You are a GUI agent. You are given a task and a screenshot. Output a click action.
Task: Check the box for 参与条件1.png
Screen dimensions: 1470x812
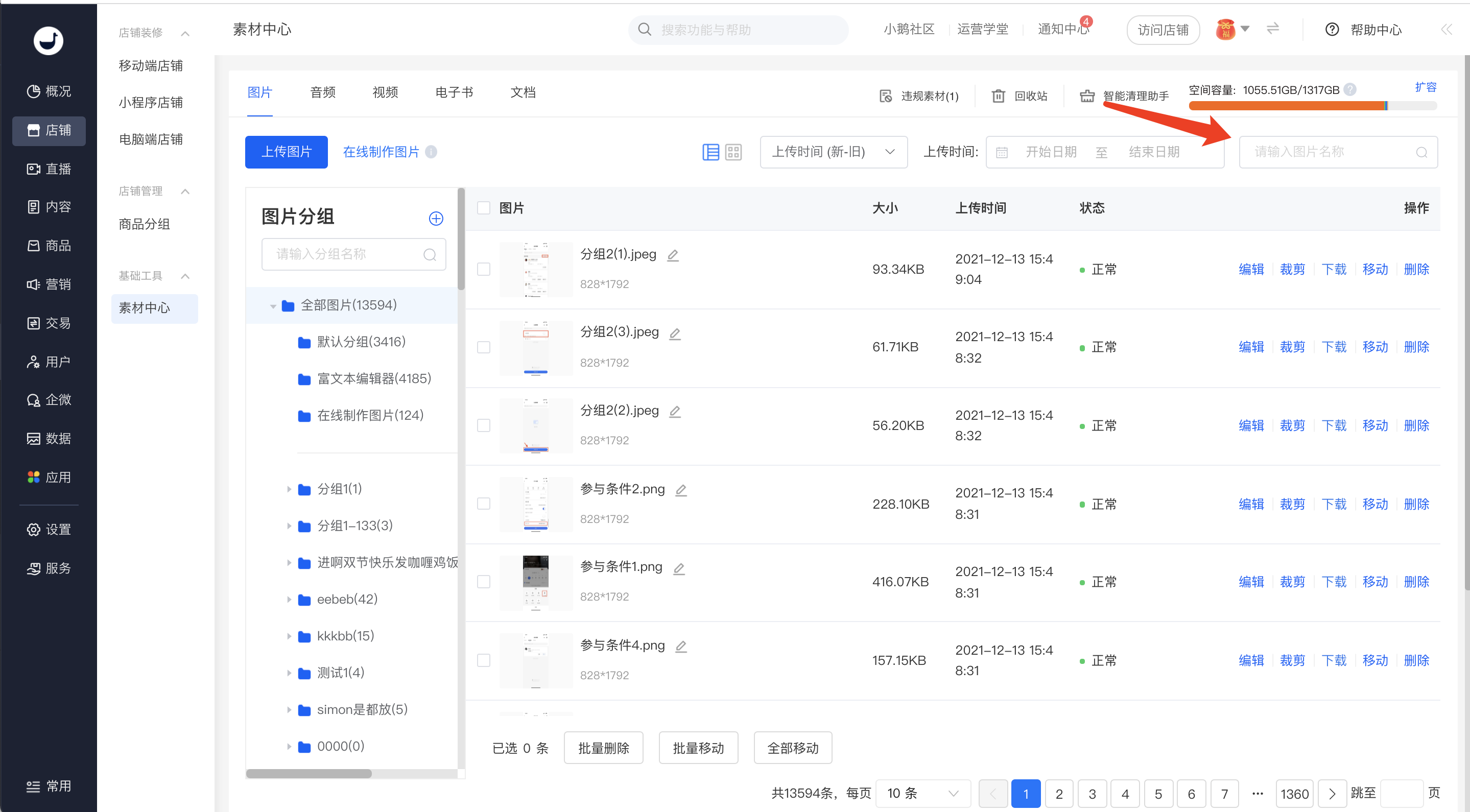tap(483, 582)
